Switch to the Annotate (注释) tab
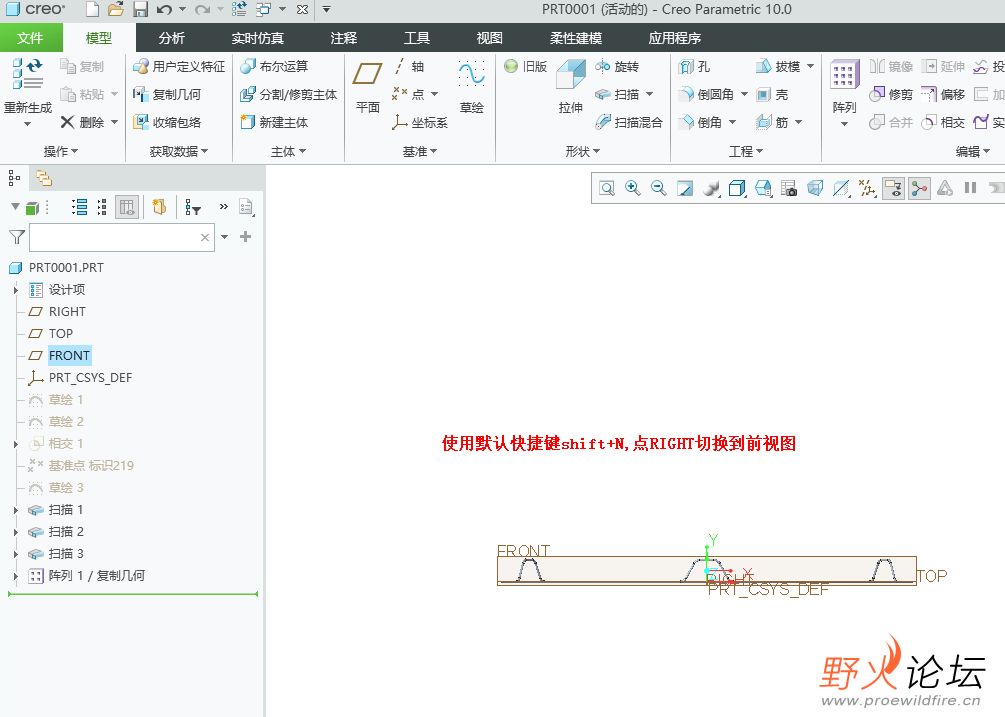Viewport: 1005px width, 717px height. coord(344,38)
